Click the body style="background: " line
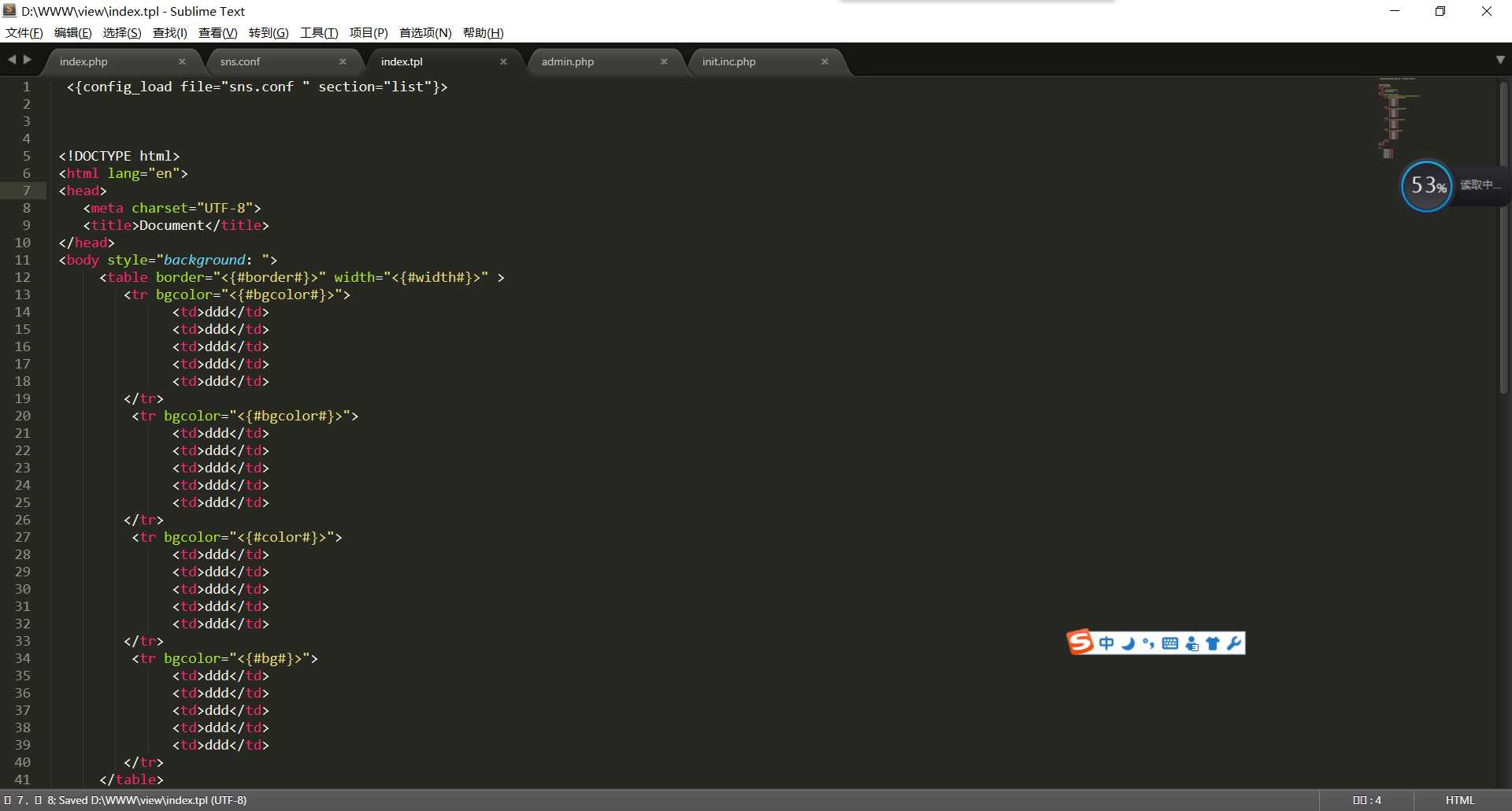This screenshot has height=811, width=1512. [168, 260]
